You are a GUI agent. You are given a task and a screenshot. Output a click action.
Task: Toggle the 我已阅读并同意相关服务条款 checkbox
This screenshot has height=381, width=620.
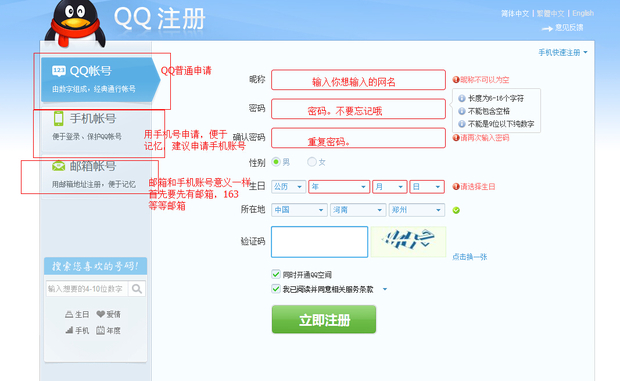(x=276, y=289)
